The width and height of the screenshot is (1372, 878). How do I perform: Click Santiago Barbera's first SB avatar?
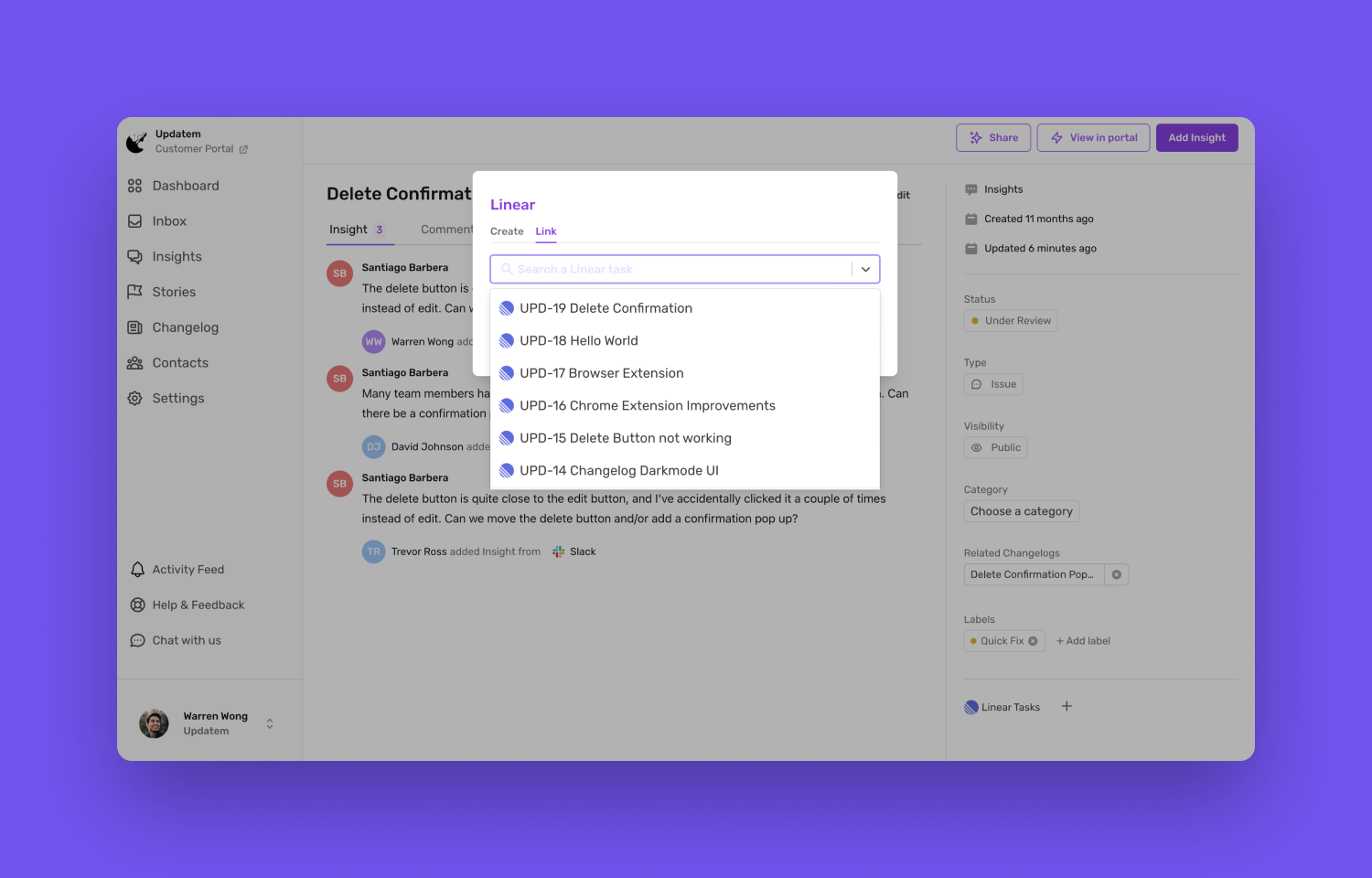pyautogui.click(x=340, y=273)
